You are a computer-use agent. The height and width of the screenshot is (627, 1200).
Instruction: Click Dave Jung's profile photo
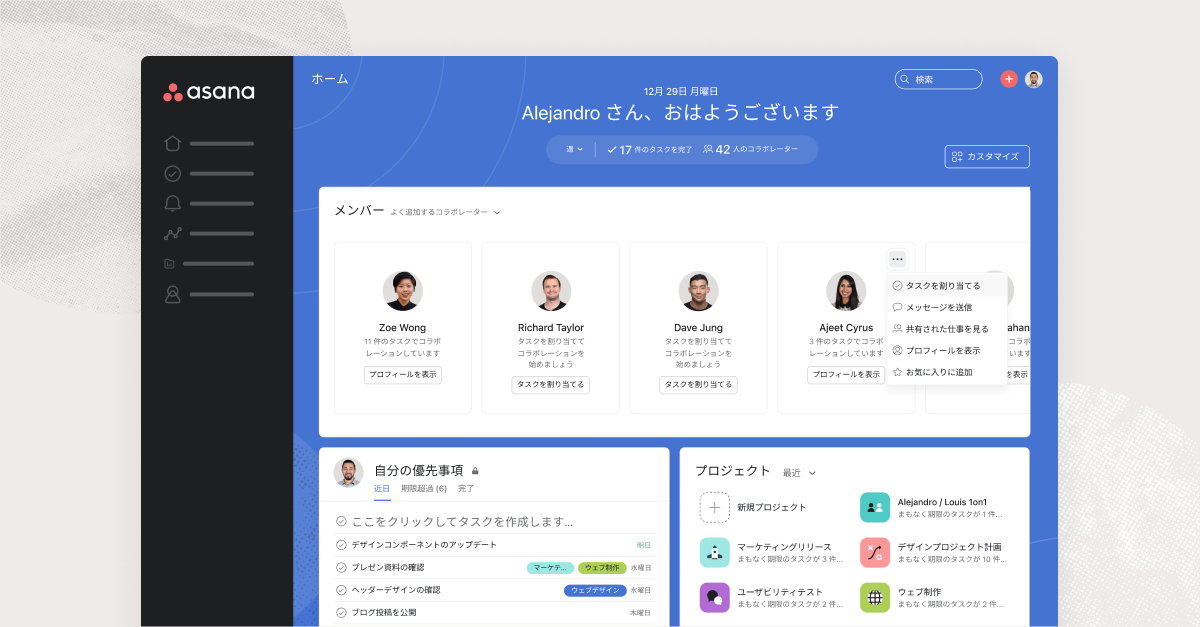(x=699, y=291)
